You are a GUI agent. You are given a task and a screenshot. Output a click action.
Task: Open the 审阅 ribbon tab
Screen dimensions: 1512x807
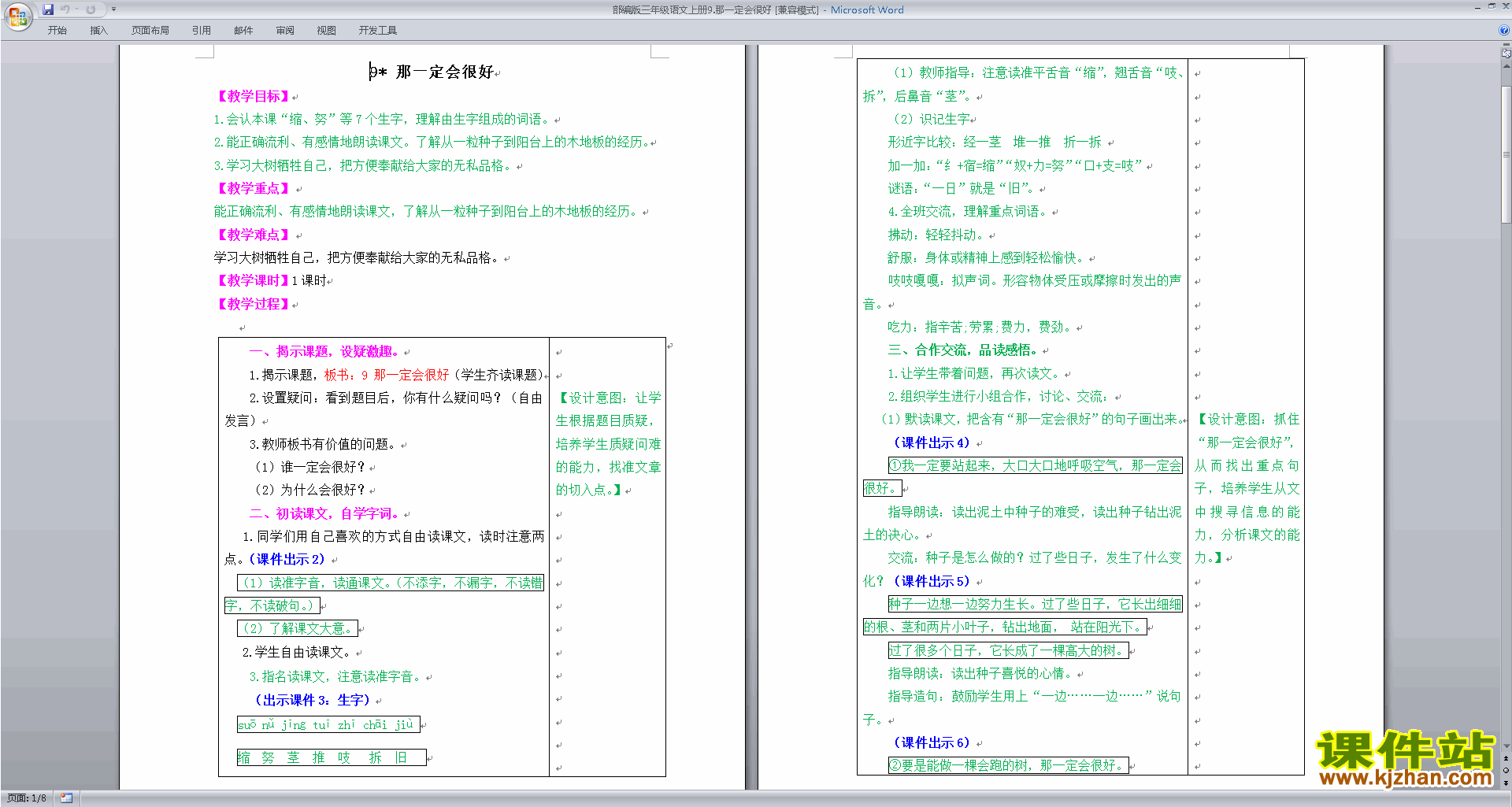click(x=285, y=31)
